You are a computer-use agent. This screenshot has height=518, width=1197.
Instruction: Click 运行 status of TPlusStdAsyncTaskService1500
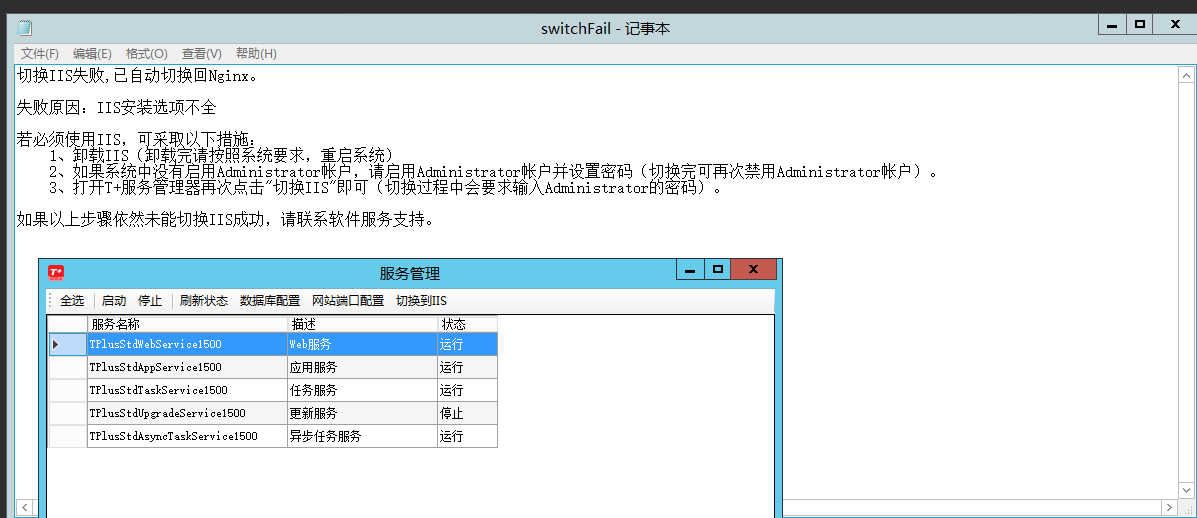point(467,436)
